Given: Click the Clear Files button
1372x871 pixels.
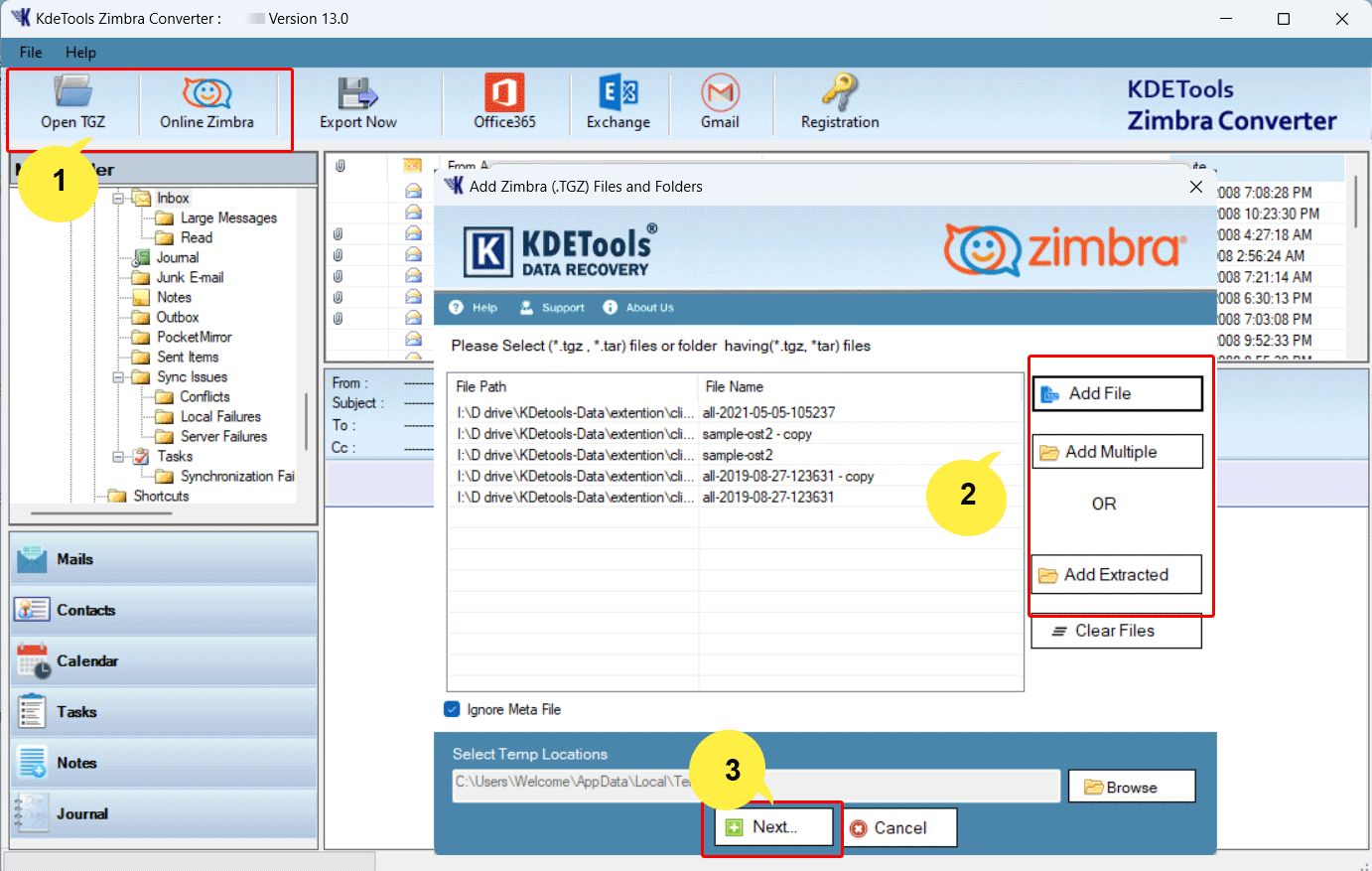Looking at the screenshot, I should click(1116, 631).
